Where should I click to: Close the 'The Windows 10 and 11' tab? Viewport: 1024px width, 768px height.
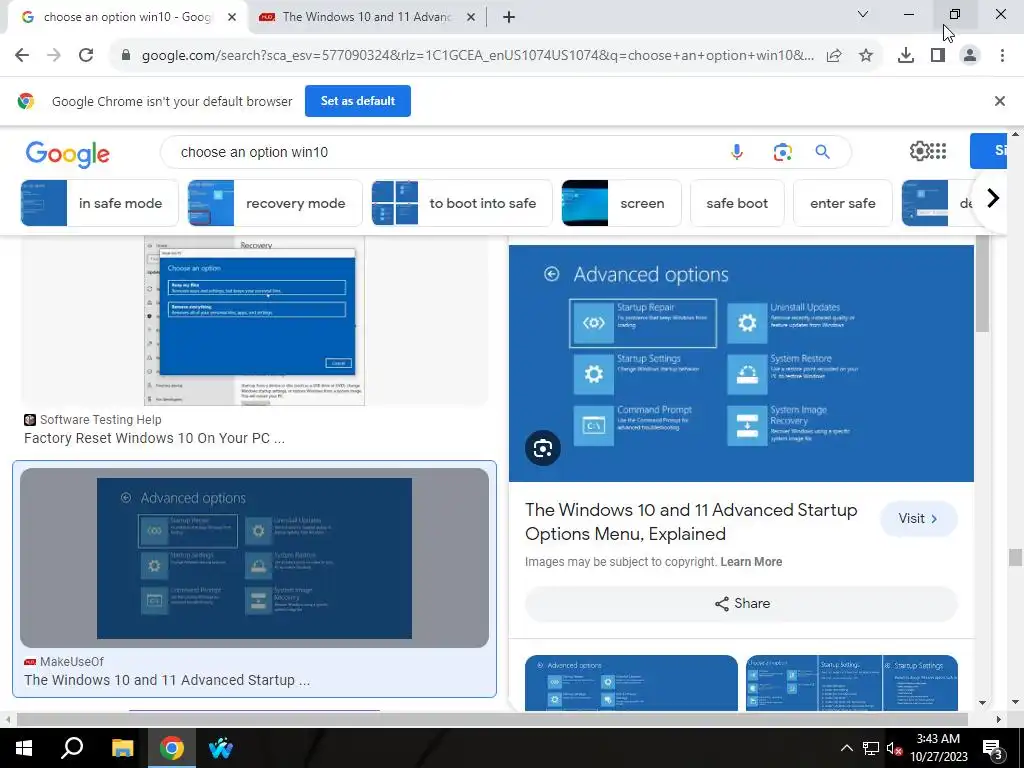[471, 18]
